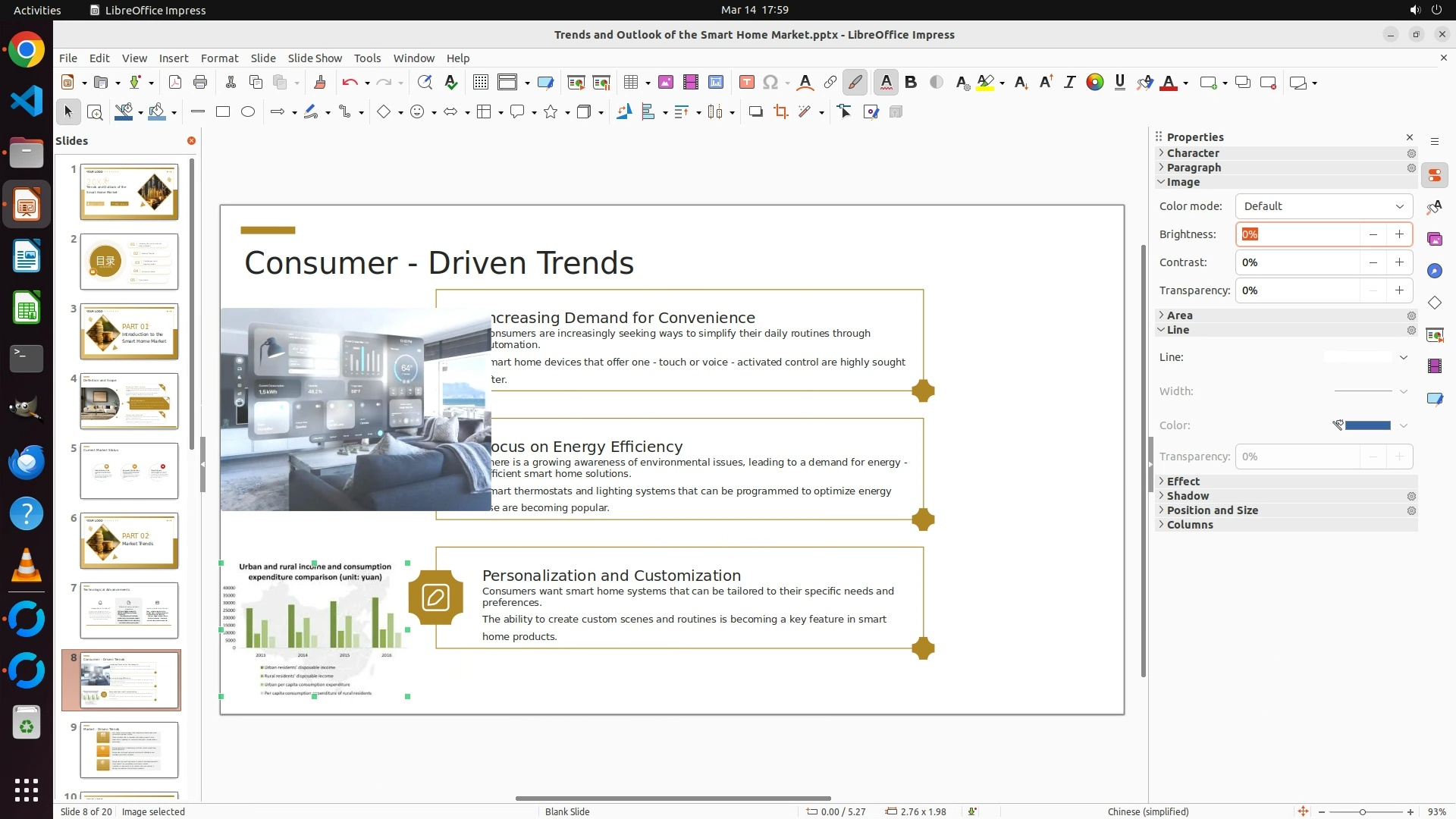Select the Ellipse drawing tool
Viewport: 1456px width, 819px height.
point(248,112)
